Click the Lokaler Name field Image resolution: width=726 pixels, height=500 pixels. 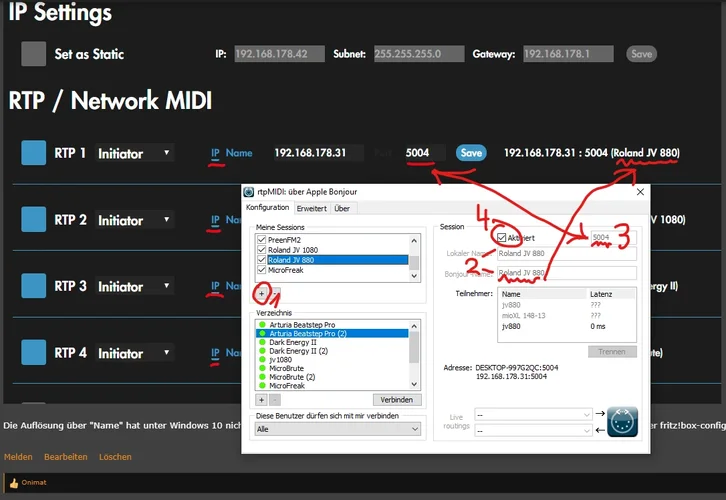[x=567, y=254]
